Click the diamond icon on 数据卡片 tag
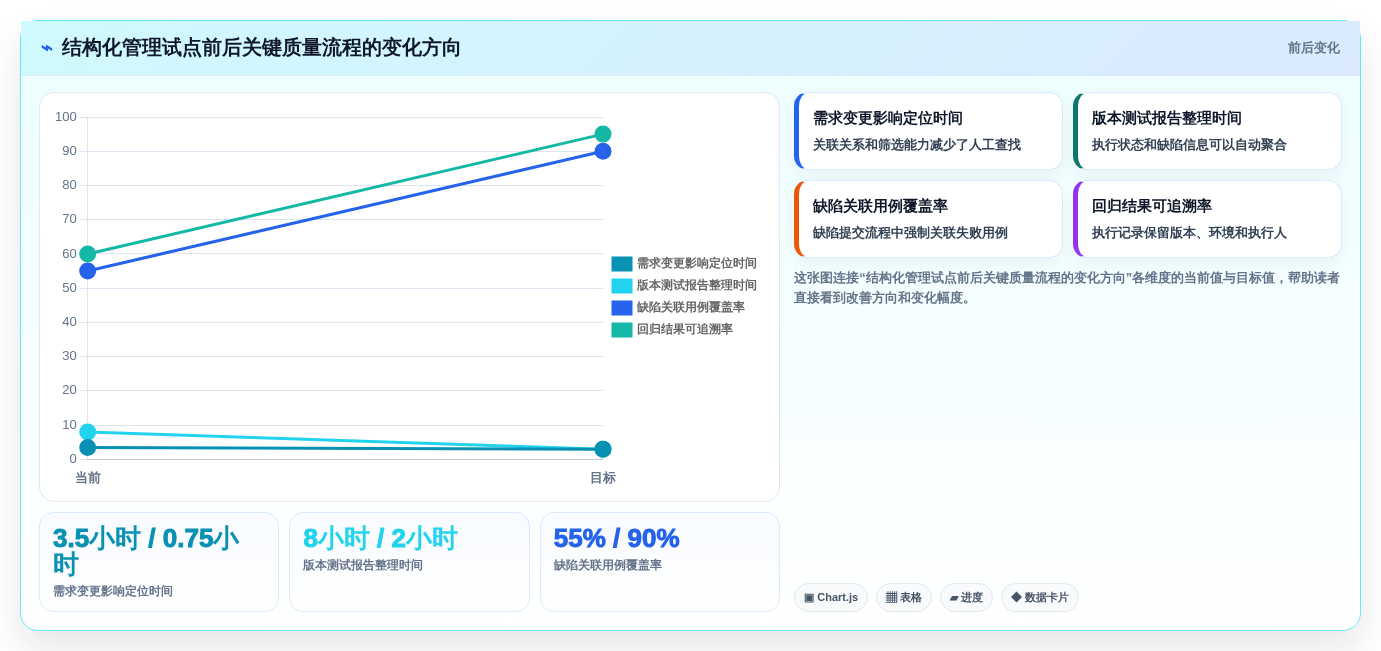 click(x=1016, y=597)
